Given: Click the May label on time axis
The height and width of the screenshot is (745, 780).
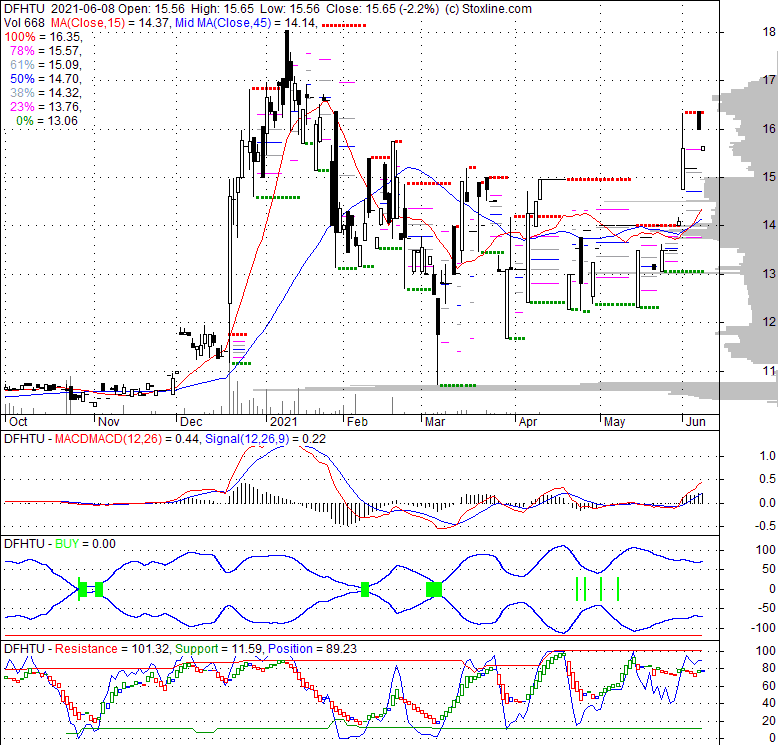Looking at the screenshot, I should (x=614, y=422).
